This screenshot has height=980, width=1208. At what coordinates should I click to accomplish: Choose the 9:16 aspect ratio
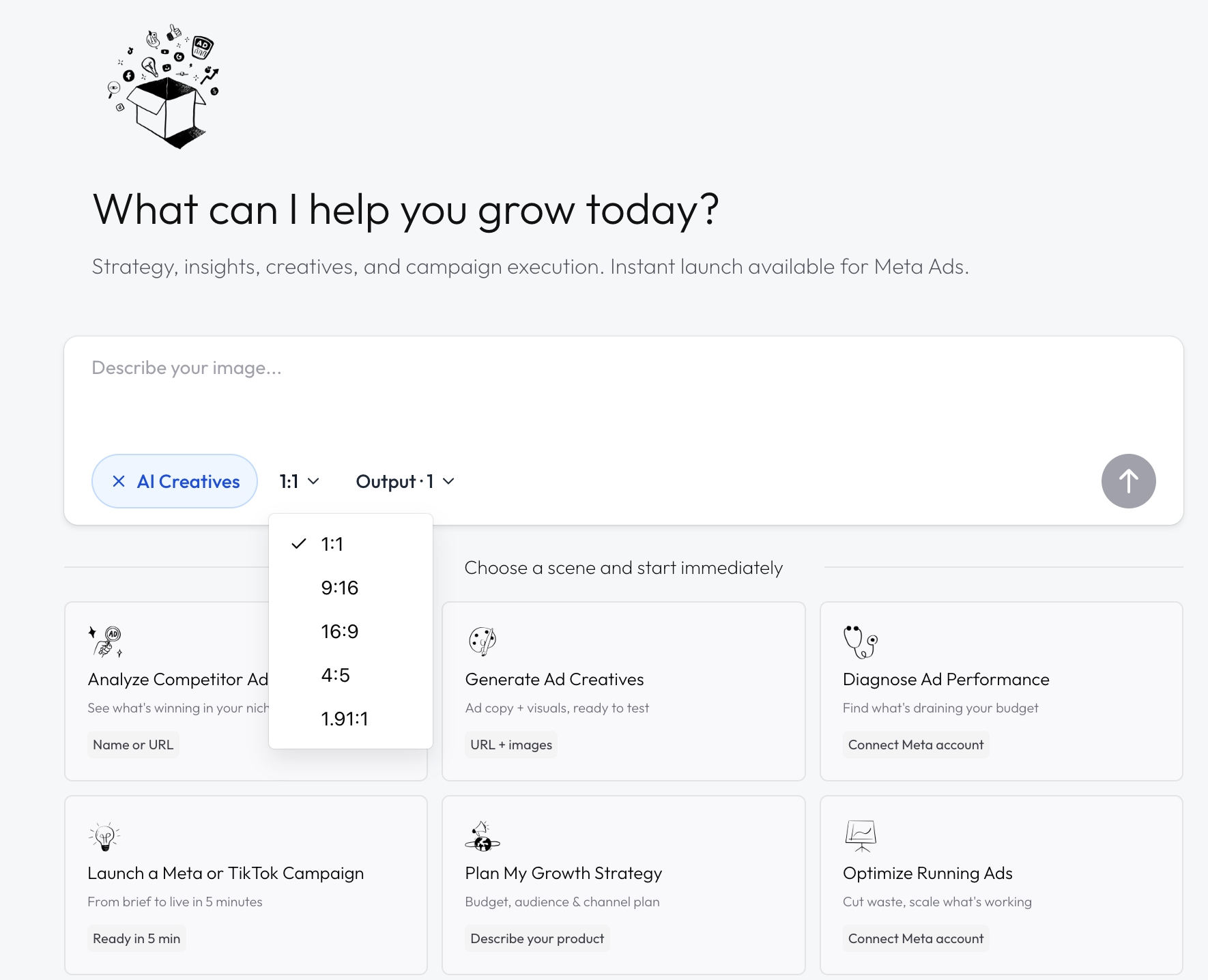click(x=351, y=588)
